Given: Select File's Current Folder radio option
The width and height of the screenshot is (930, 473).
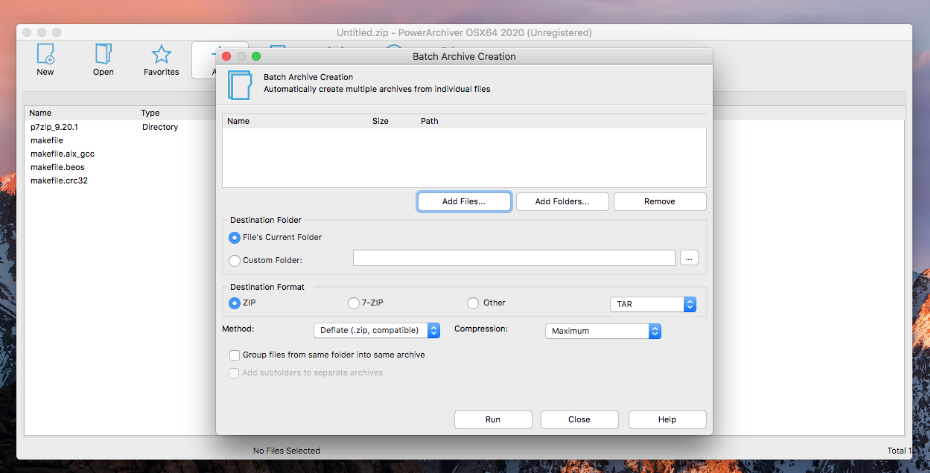Looking at the screenshot, I should (235, 237).
